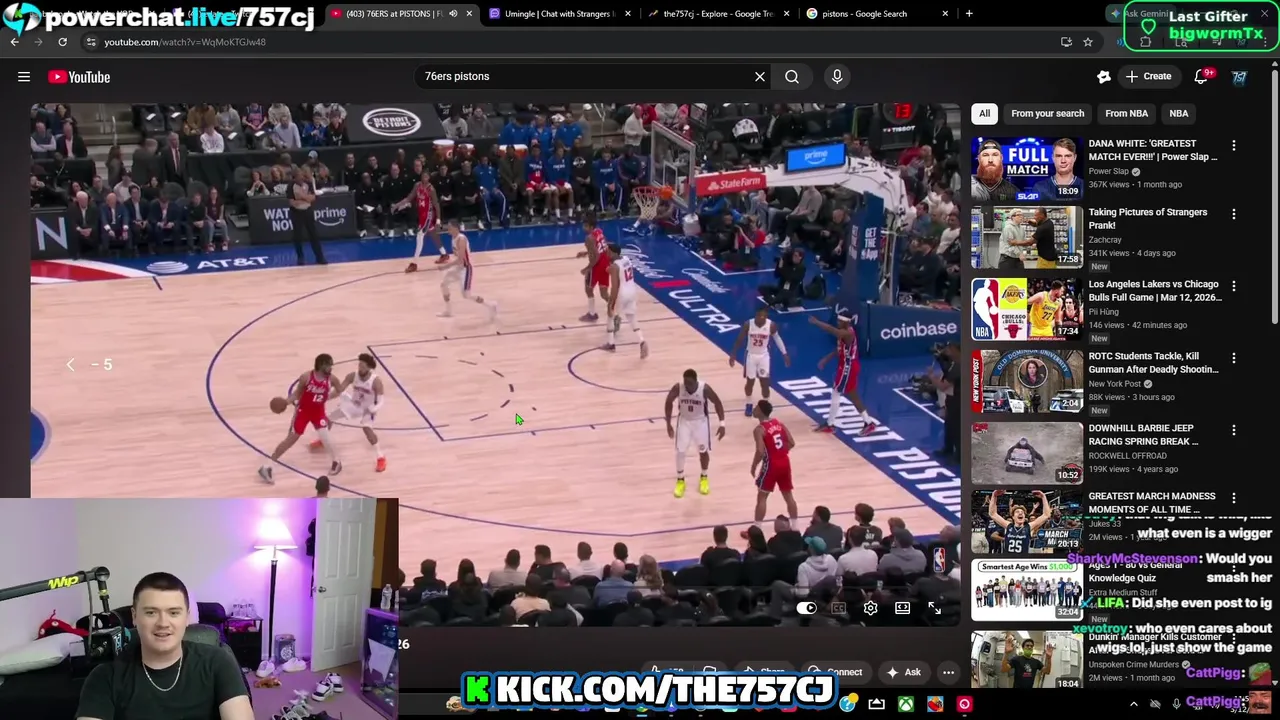Viewport: 1280px width, 720px height.
Task: Click the magnifier search button
Action: click(x=792, y=76)
